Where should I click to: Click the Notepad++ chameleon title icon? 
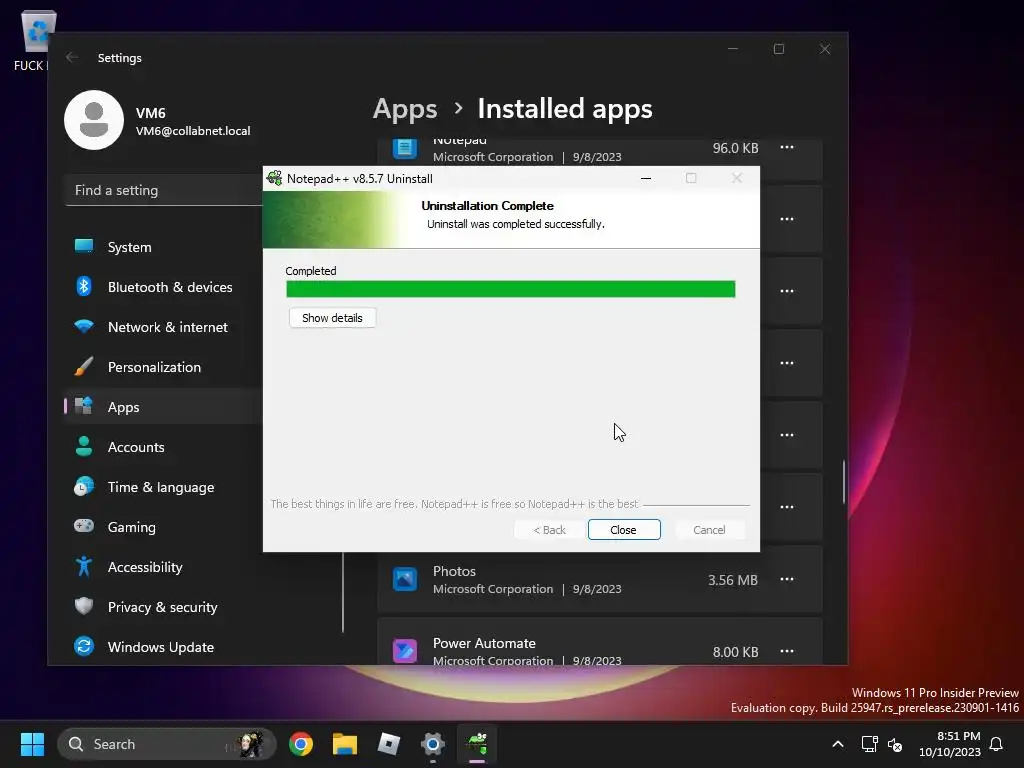[x=275, y=178]
